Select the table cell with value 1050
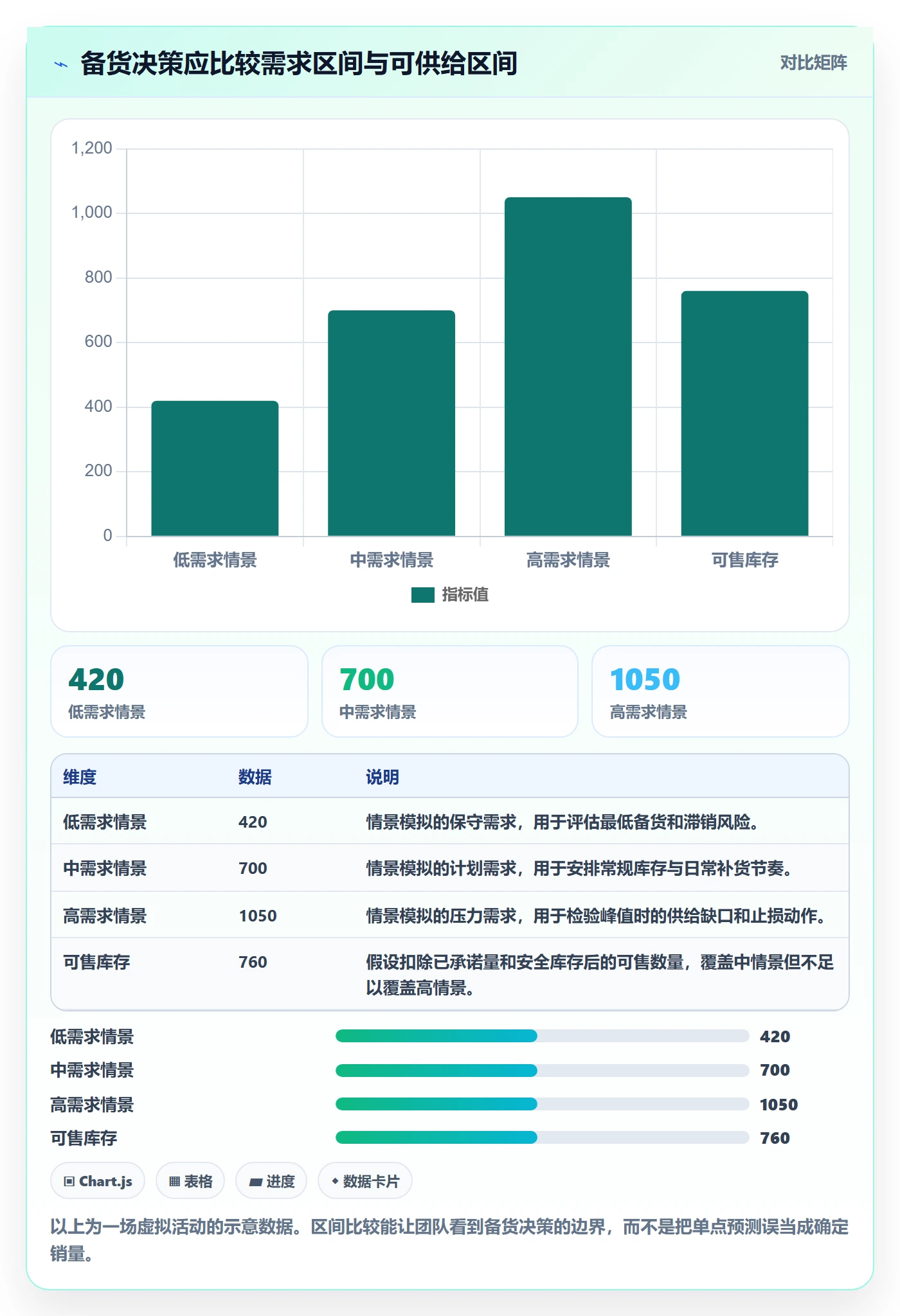This screenshot has height=1316, width=900. 258,916
